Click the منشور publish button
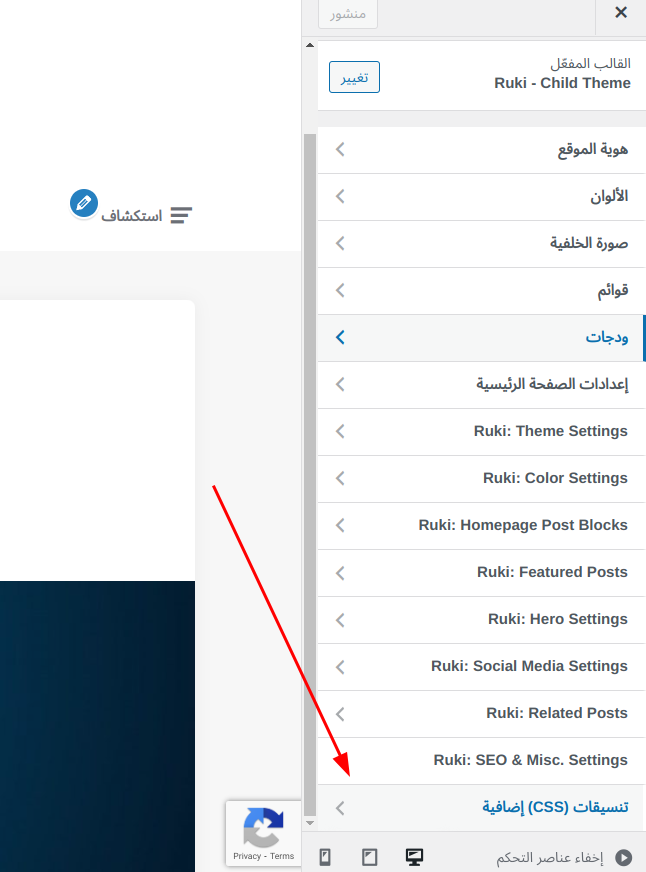 (x=348, y=13)
